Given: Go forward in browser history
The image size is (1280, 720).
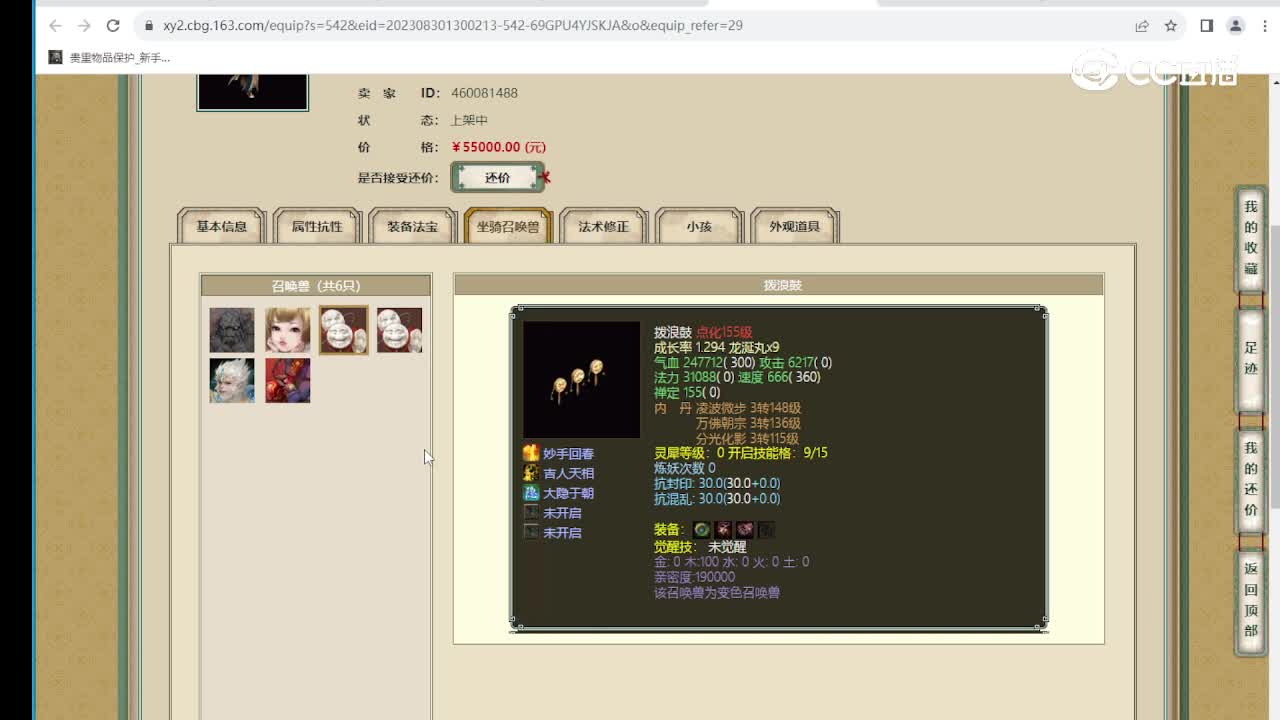Looking at the screenshot, I should (84, 26).
